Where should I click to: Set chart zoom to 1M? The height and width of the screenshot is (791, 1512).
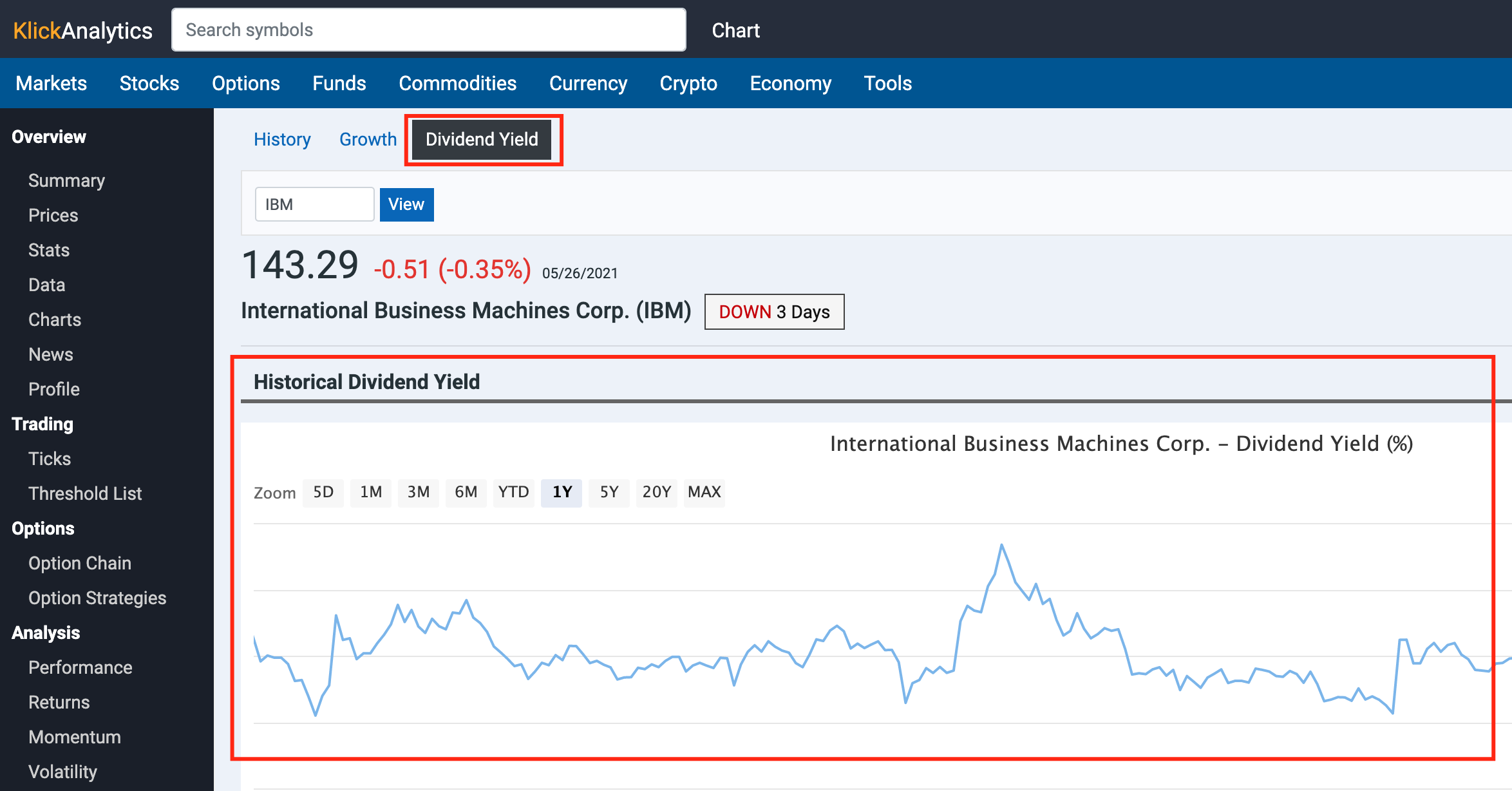coord(371,493)
